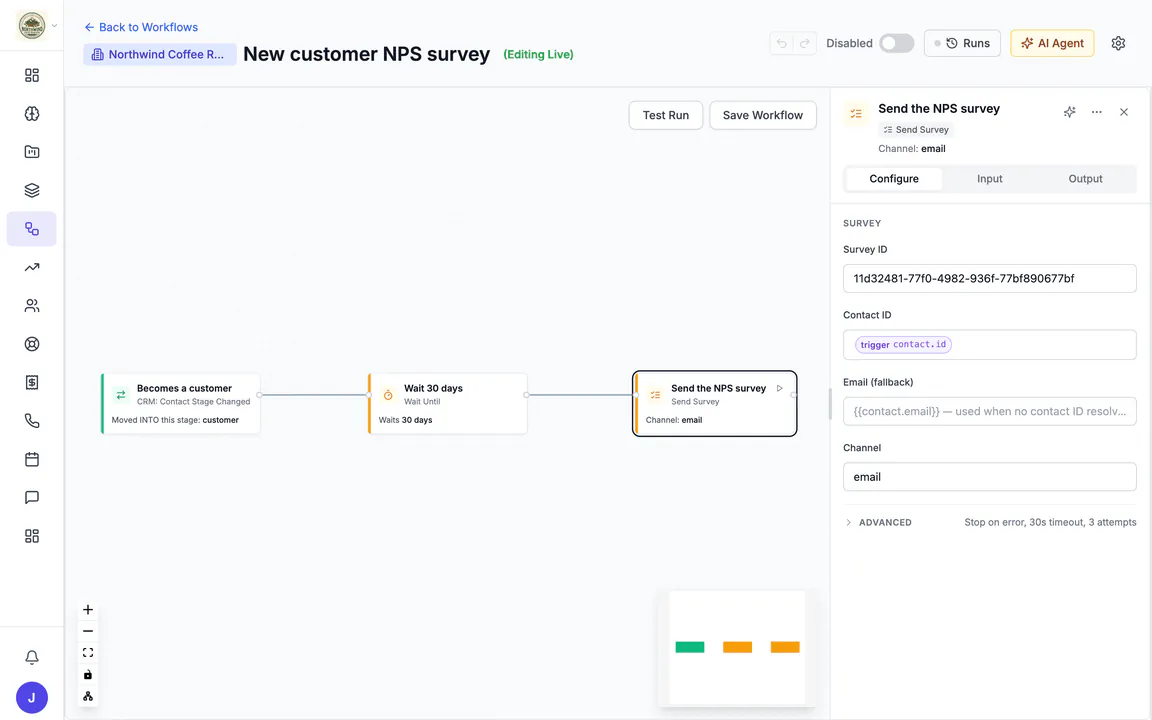Toggle the Disabled workflow switch

896,43
